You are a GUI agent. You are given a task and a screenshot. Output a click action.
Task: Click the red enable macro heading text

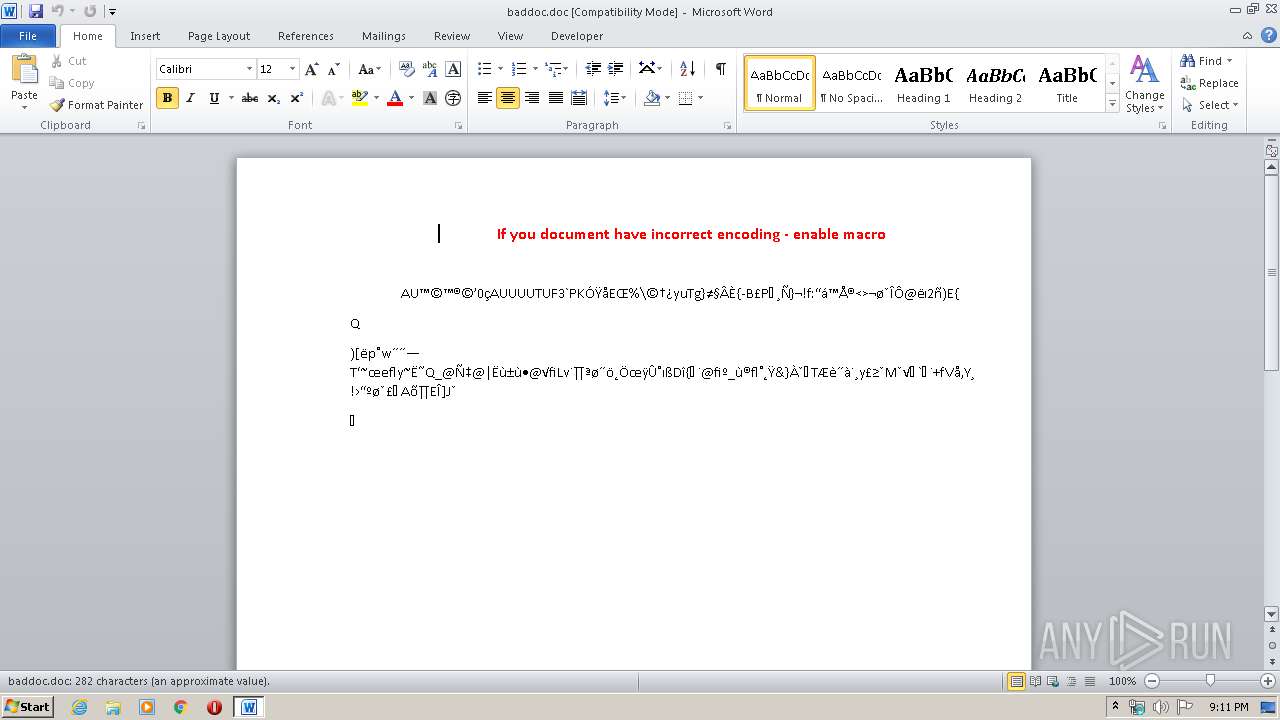(x=691, y=234)
